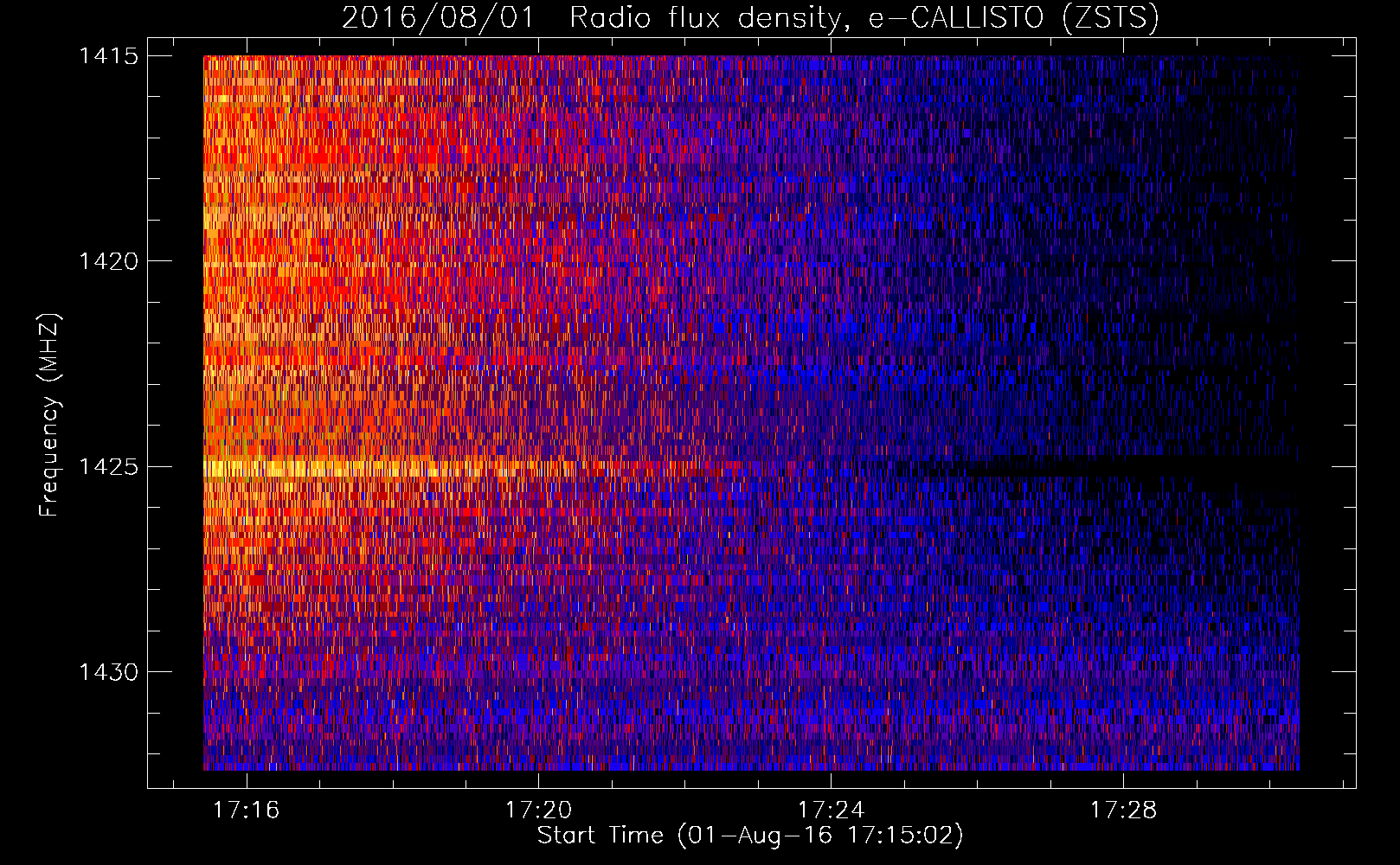
Task: Select the '1430' frequency axis label
Action: pyautogui.click(x=108, y=672)
